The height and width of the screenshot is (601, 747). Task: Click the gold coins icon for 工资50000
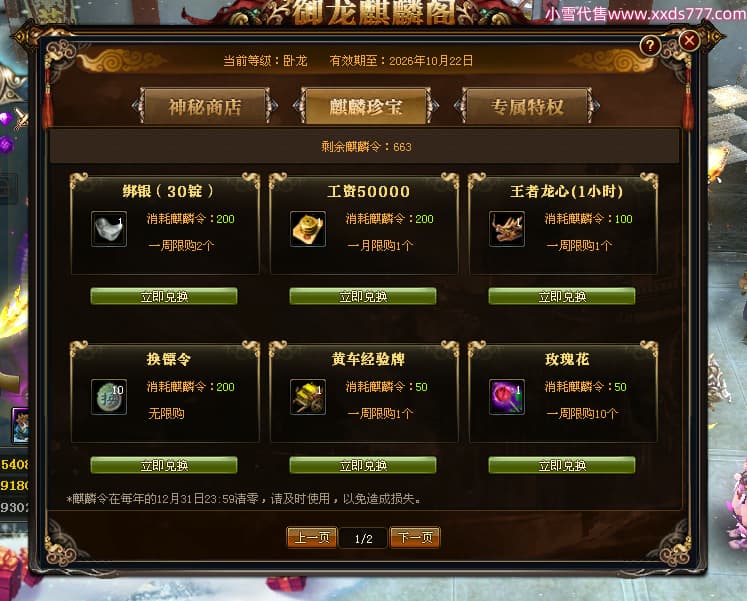coord(308,229)
